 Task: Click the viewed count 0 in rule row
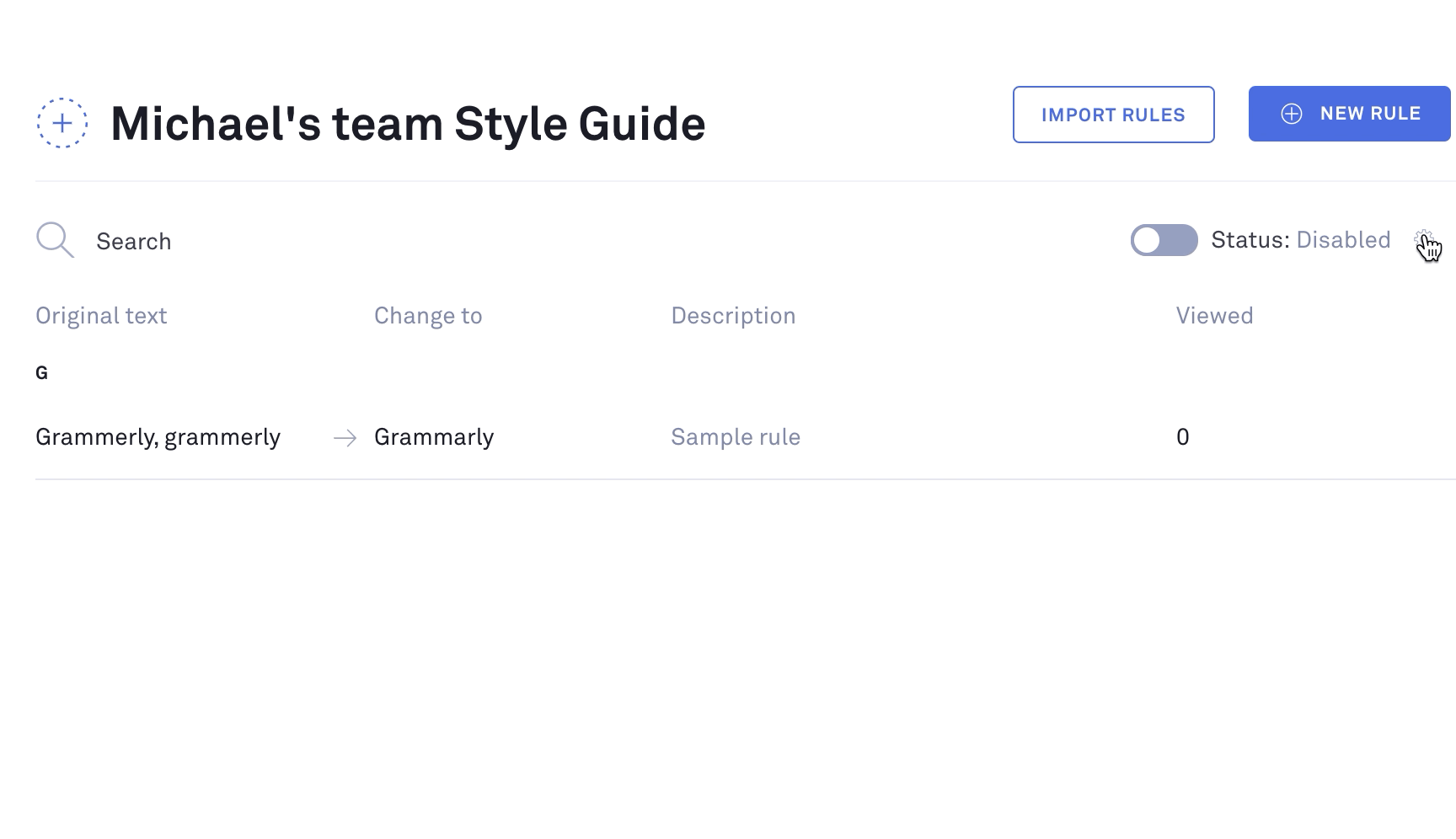pyautogui.click(x=1182, y=437)
